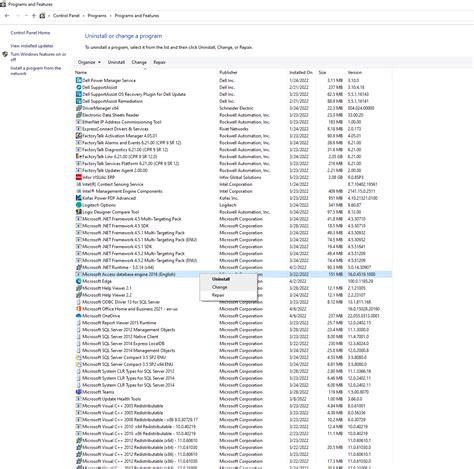
Task: Click the shield icon beside Turn Windows features
Action: click(x=5, y=54)
